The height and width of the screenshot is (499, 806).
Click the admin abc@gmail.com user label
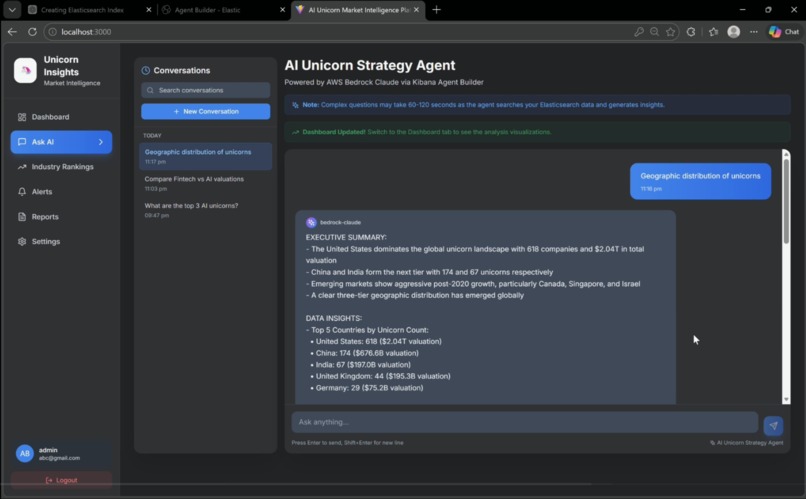tap(59, 454)
